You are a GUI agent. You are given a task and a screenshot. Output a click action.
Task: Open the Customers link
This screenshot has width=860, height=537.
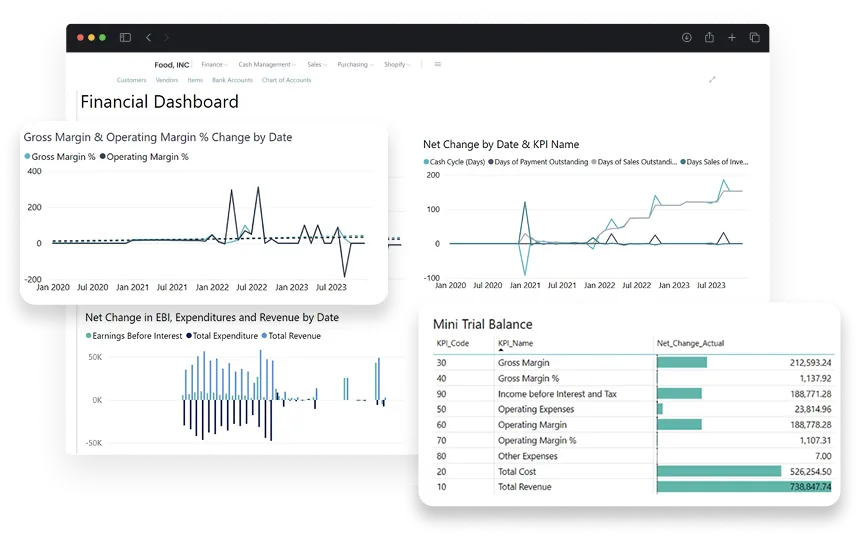coord(131,80)
